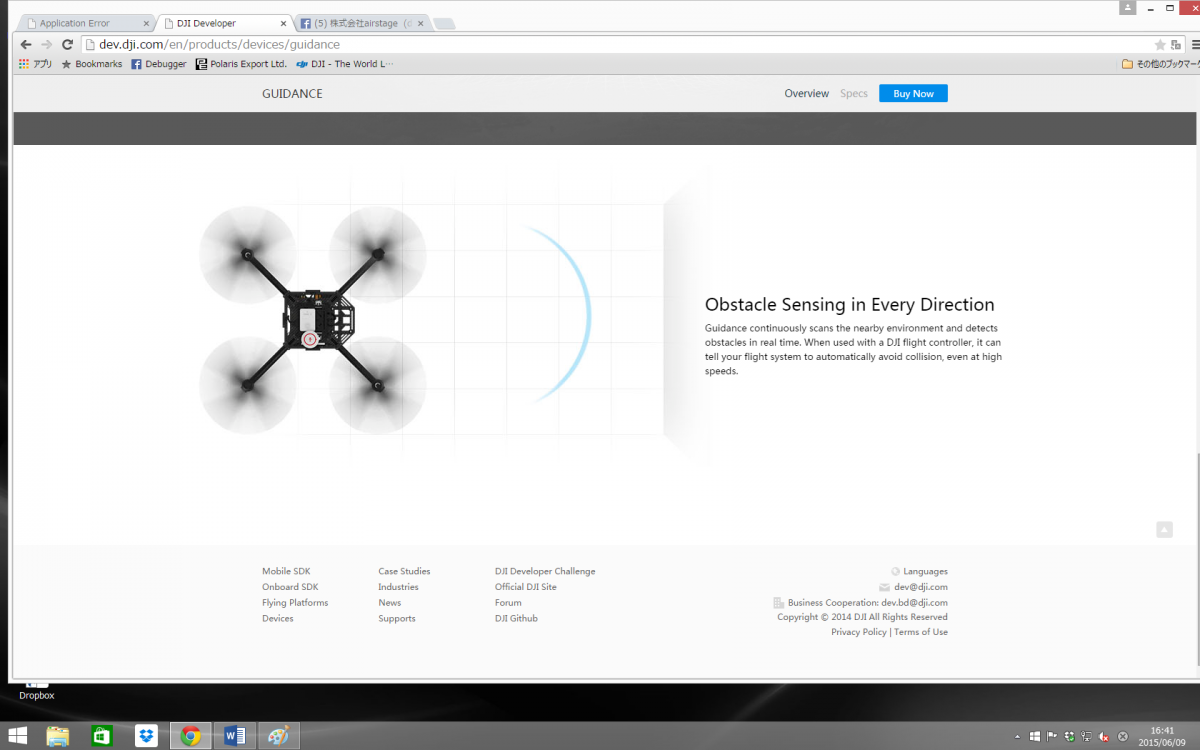This screenshot has height=750, width=1200.
Task: Reload the page with the refresh icon
Action: (68, 44)
